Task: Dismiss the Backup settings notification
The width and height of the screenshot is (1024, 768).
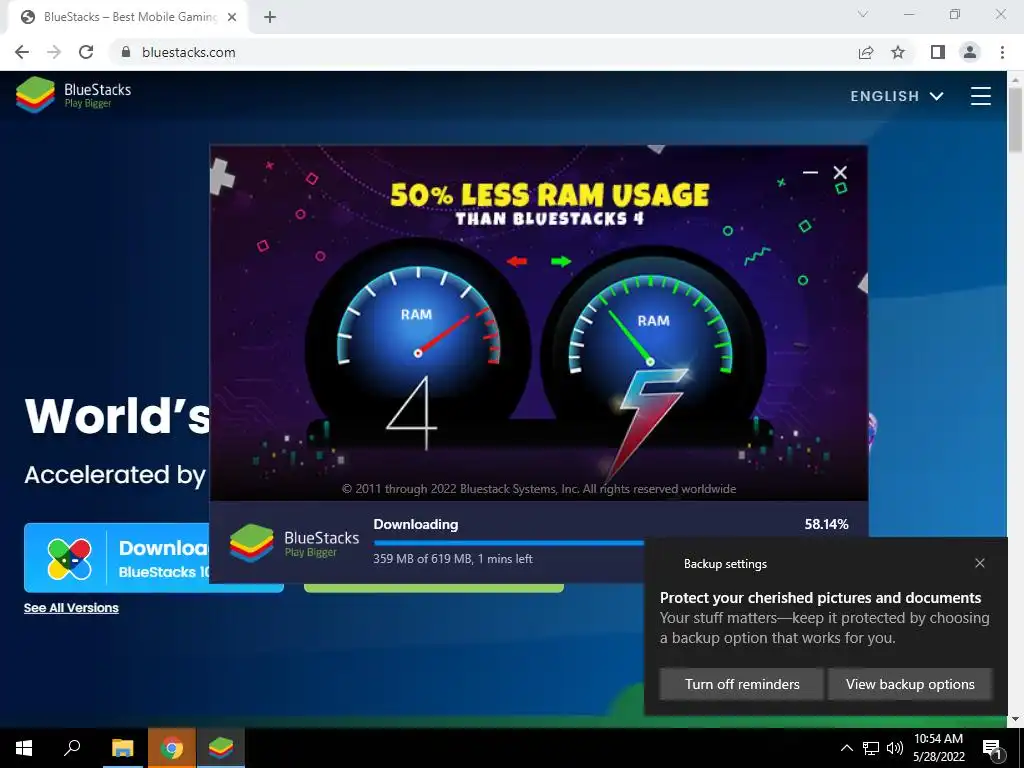Action: coord(980,563)
